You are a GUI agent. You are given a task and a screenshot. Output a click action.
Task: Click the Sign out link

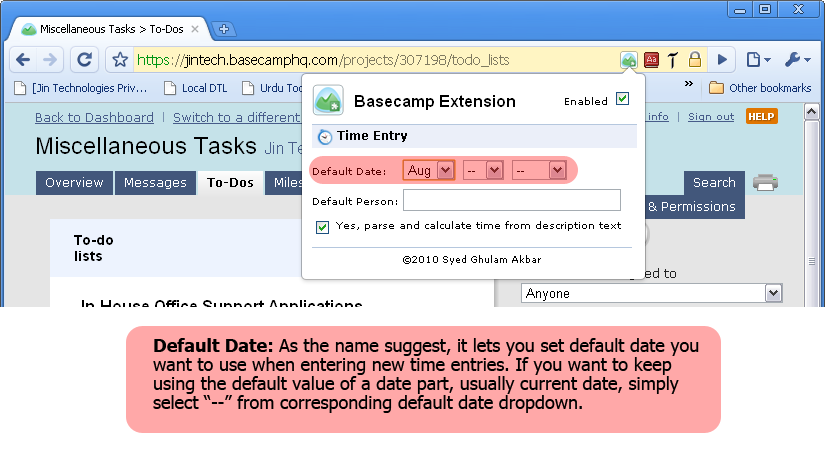[x=711, y=117]
